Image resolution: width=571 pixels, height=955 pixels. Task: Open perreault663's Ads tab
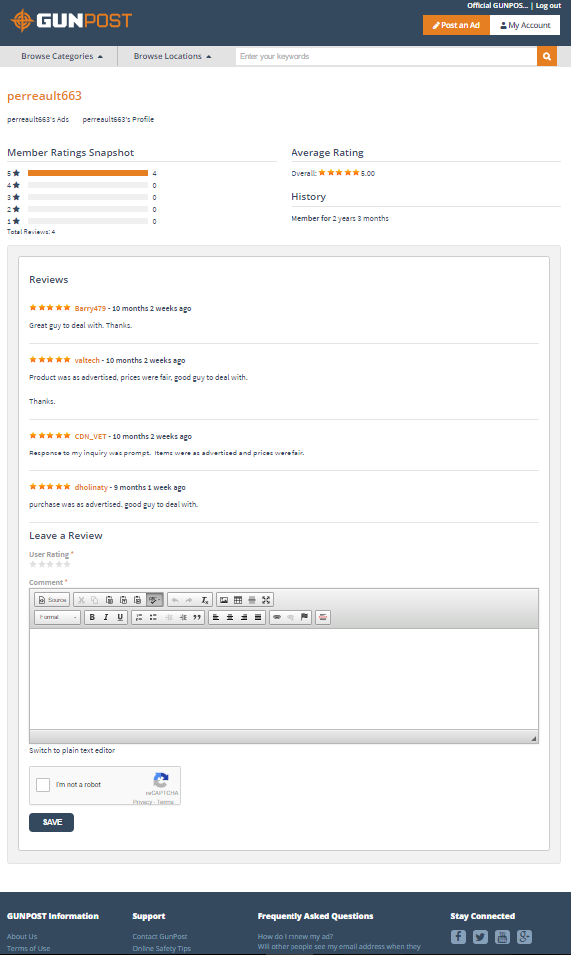click(x=38, y=119)
